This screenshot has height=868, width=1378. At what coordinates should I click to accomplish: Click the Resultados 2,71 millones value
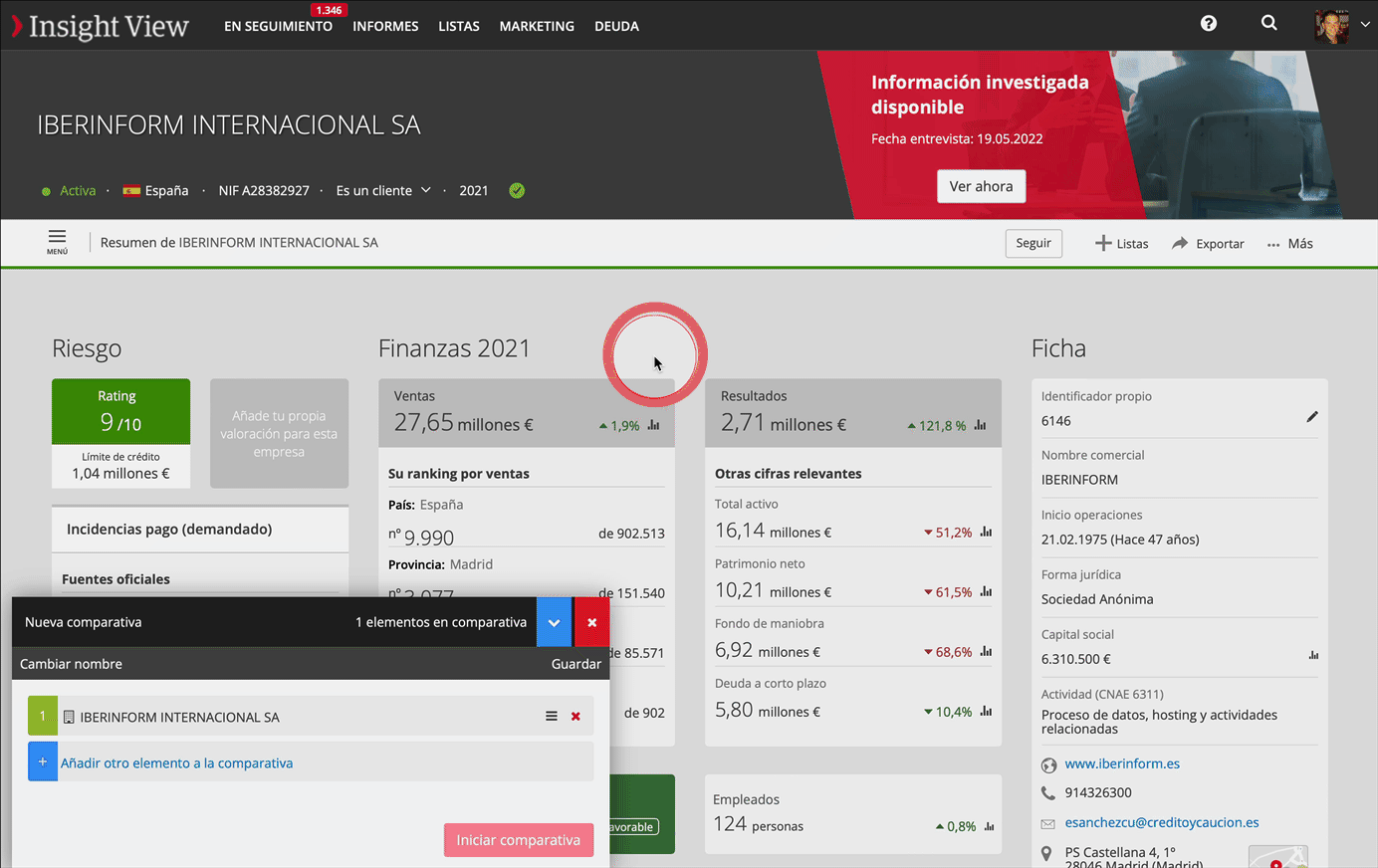[x=784, y=423]
